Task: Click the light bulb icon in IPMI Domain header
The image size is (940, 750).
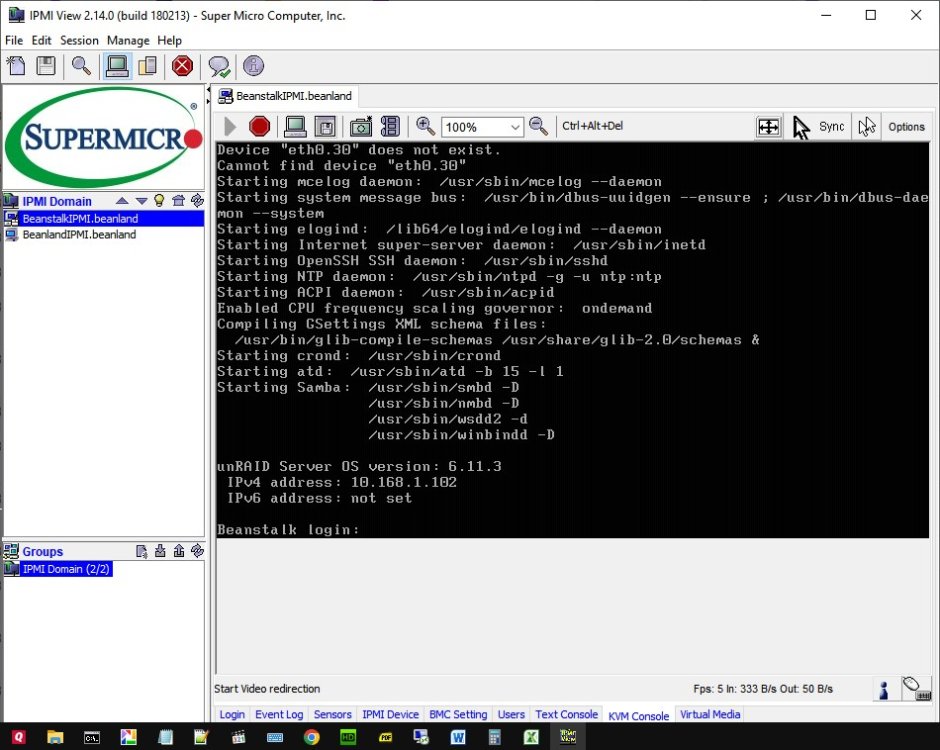Action: (x=159, y=200)
